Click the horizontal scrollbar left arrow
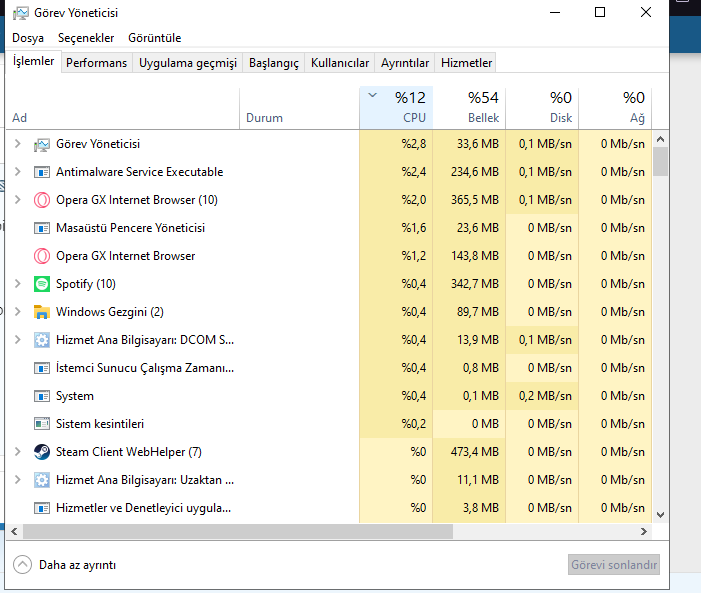701x593 pixels. point(14,531)
